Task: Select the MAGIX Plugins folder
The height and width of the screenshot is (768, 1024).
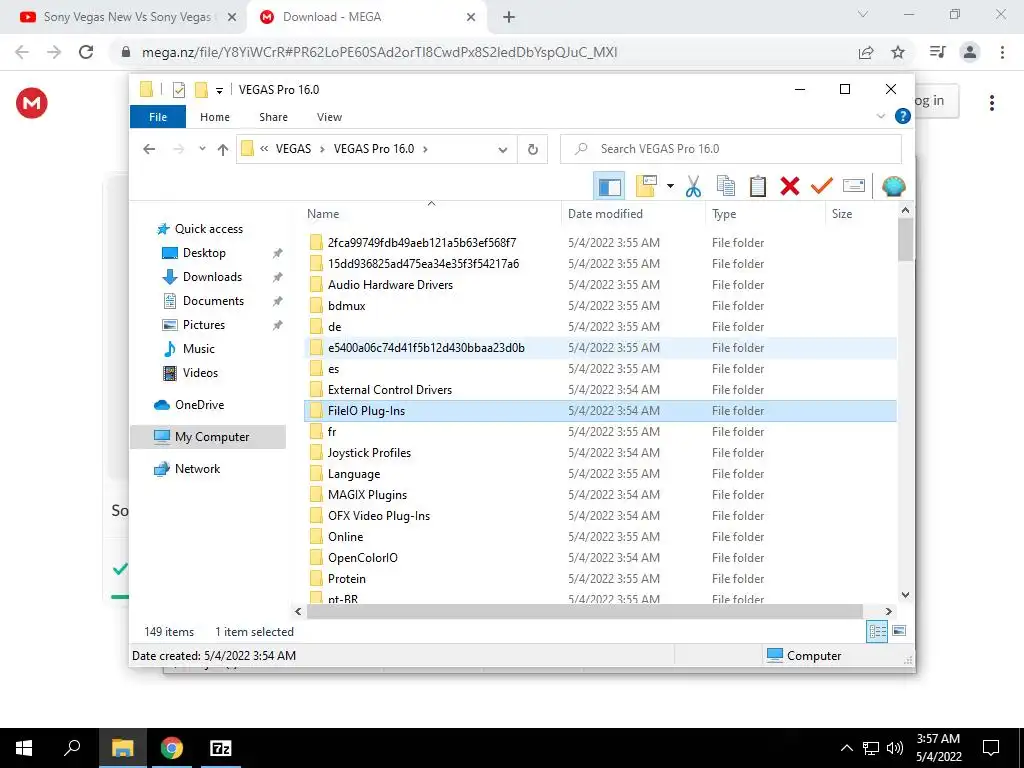Action: 367,495
